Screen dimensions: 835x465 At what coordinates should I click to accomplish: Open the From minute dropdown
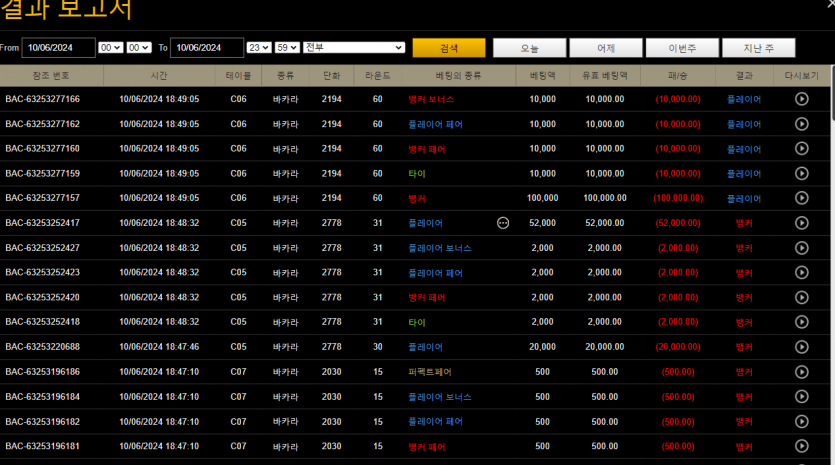(x=139, y=48)
